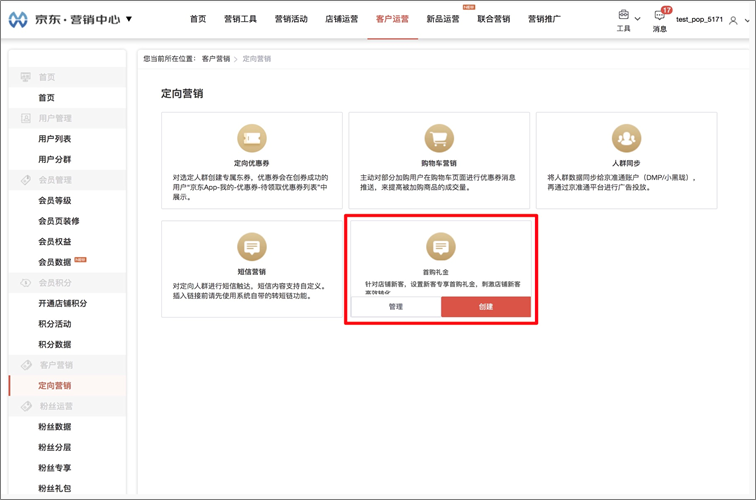The image size is (756, 500).
Task: Select 定向营销 in the sidebar
Action: (x=54, y=386)
